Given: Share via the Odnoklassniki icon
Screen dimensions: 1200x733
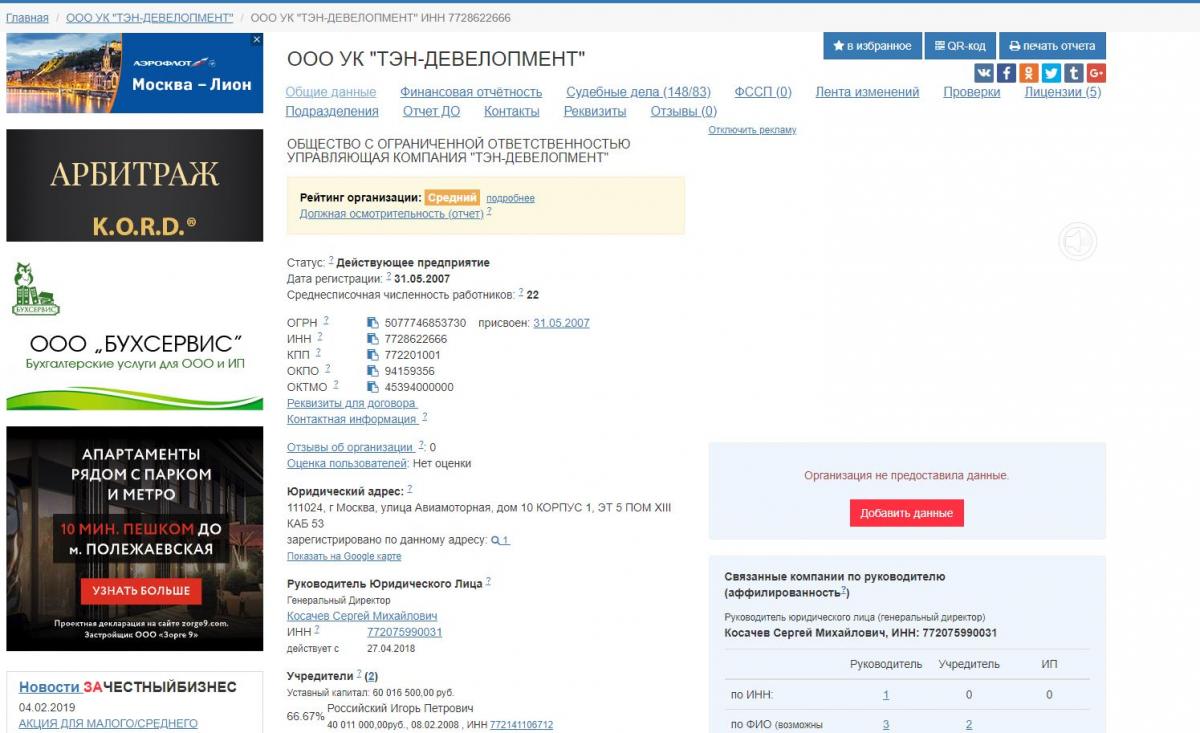Looking at the screenshot, I should pos(1029,73).
